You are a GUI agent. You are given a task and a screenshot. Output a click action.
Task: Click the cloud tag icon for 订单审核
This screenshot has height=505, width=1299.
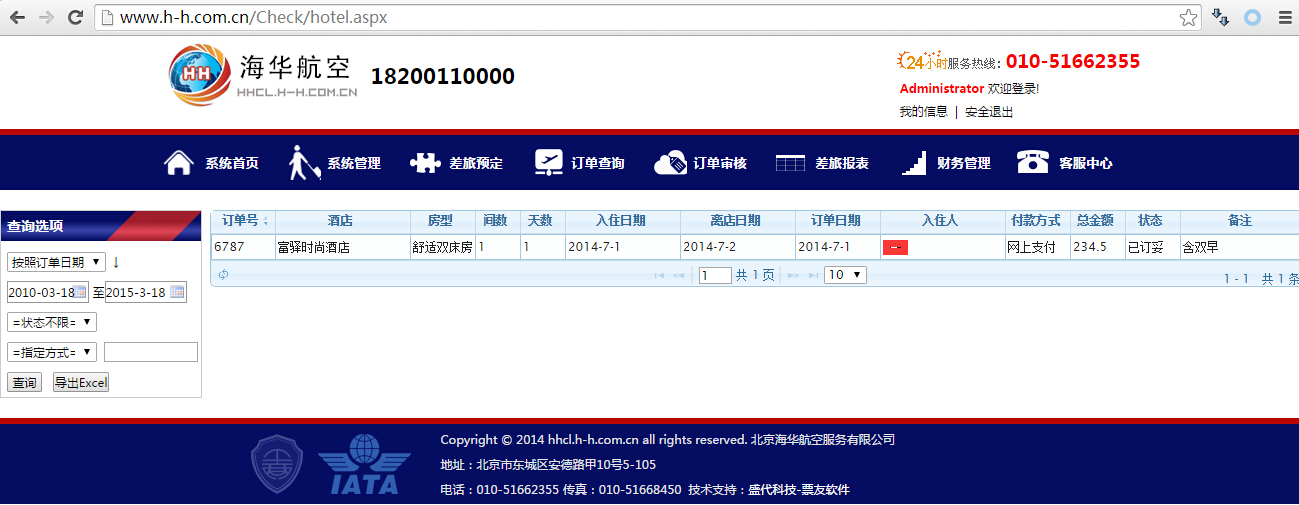(670, 163)
